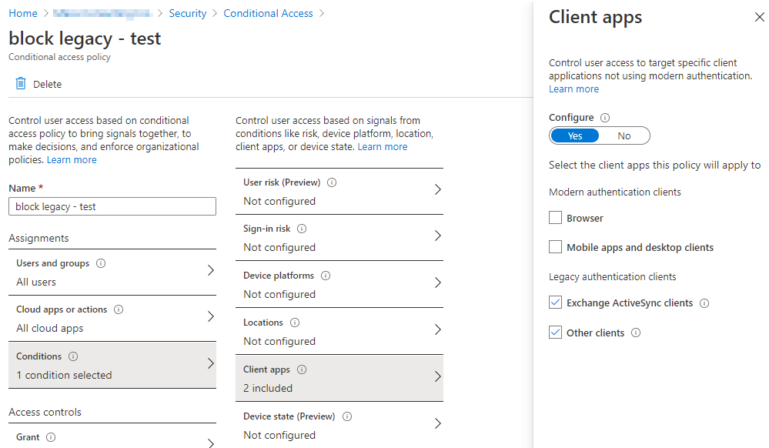This screenshot has height=448, width=769.
Task: Navigate to Security breadcrumb
Action: (x=188, y=13)
